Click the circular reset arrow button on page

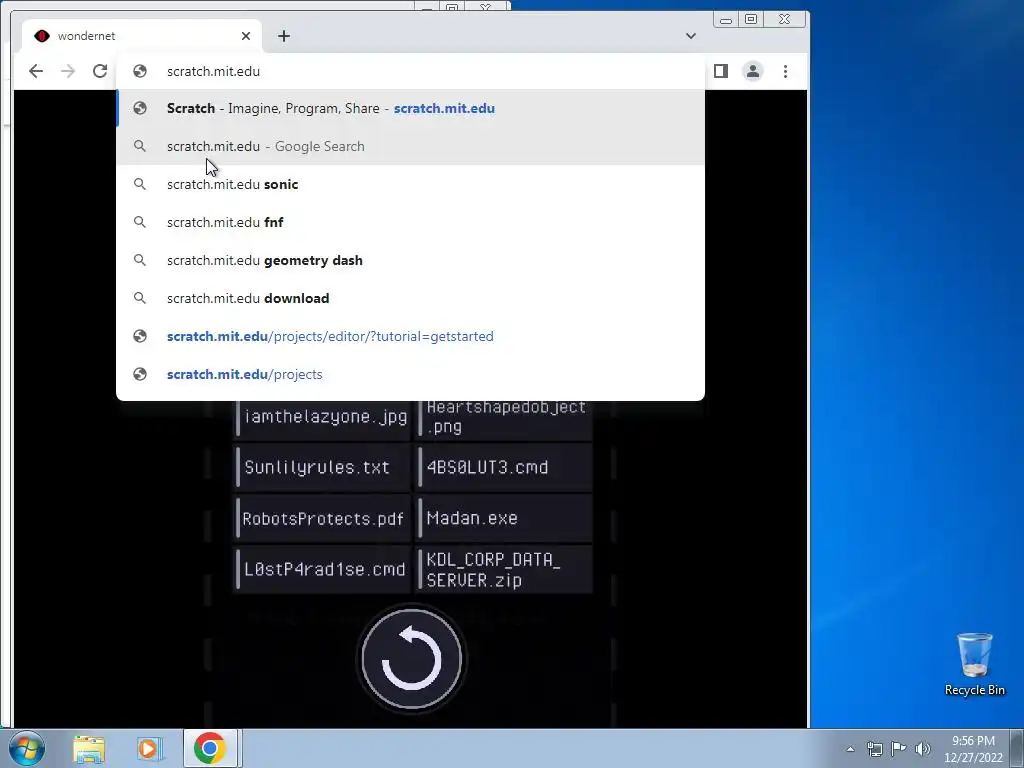tap(411, 658)
